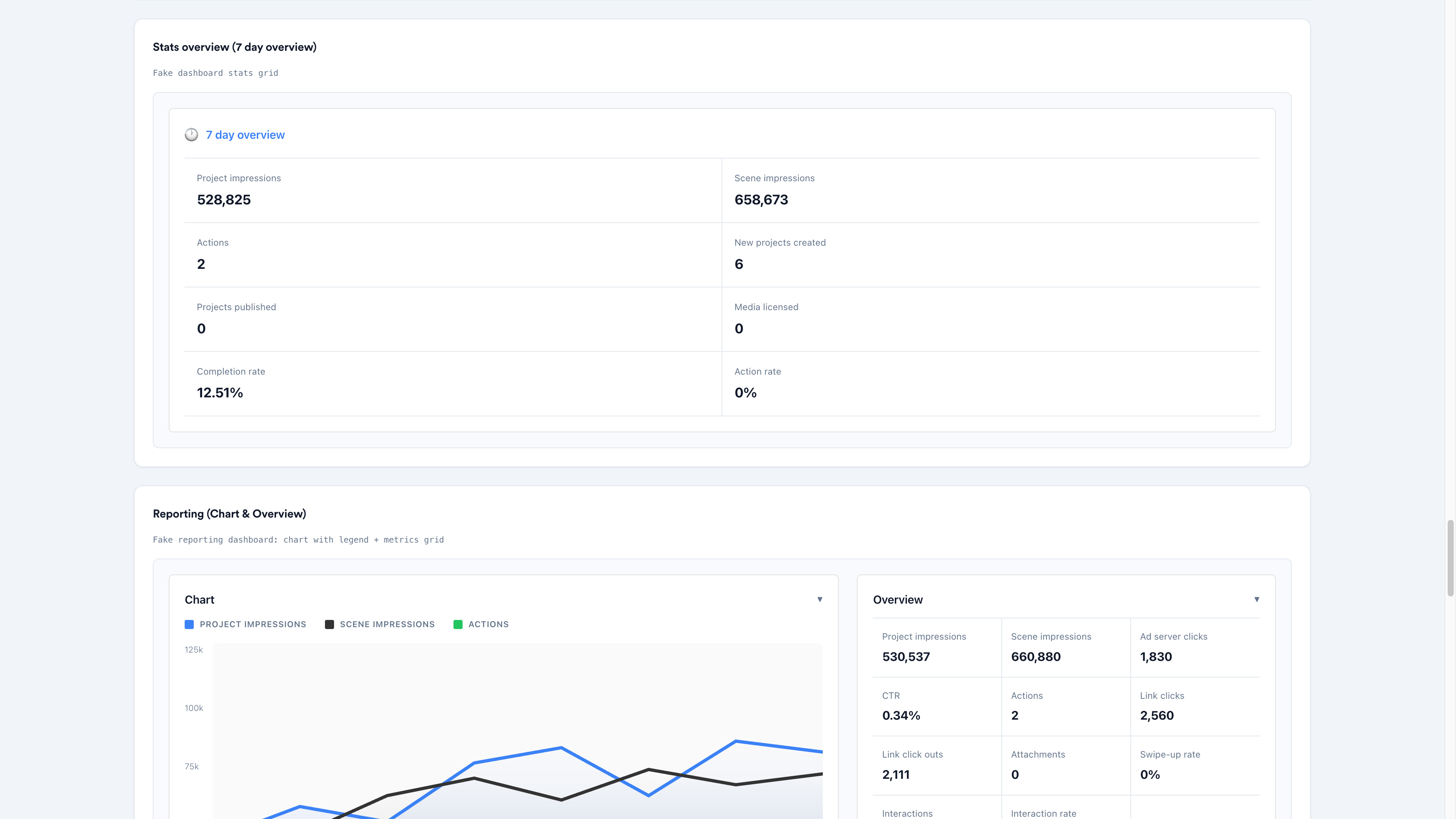Click the page vertical scrollbar thumb

pos(1450,558)
